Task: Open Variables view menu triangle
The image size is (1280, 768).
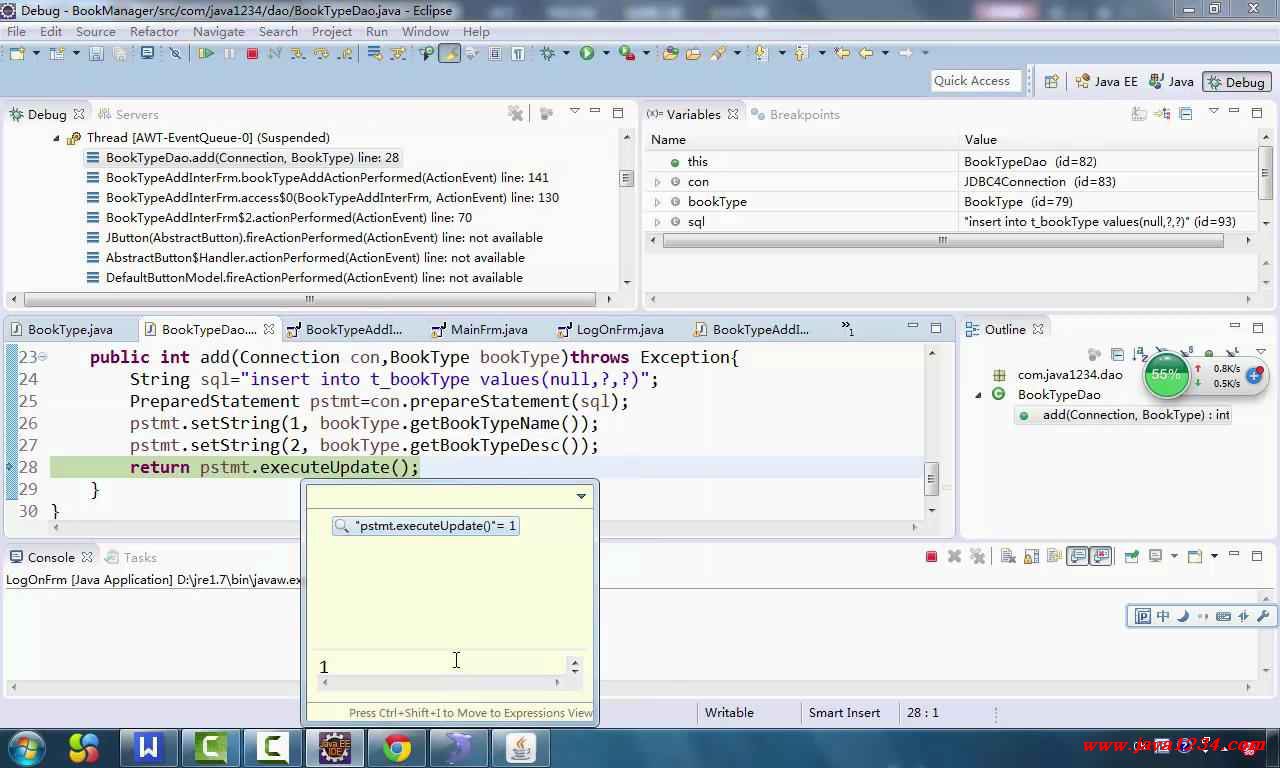Action: coord(1213,112)
